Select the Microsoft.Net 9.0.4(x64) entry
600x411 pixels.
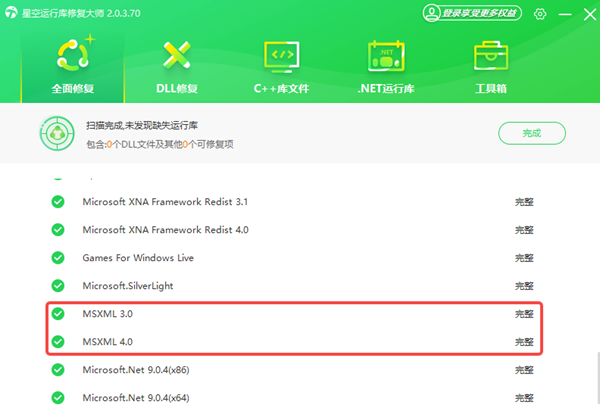136,398
